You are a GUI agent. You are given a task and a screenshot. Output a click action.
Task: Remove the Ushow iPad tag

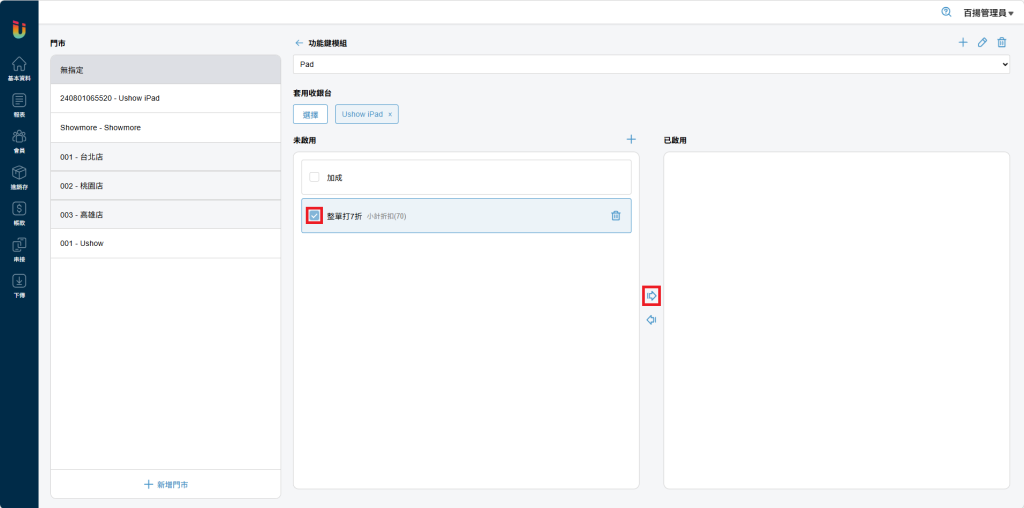pyautogui.click(x=390, y=115)
